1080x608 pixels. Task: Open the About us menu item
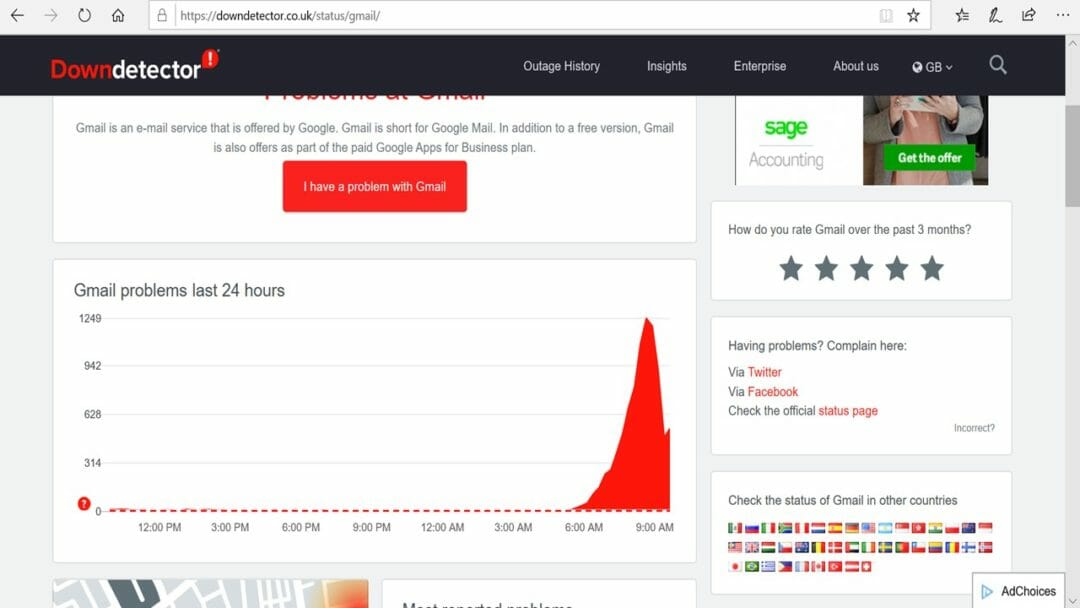pos(855,66)
